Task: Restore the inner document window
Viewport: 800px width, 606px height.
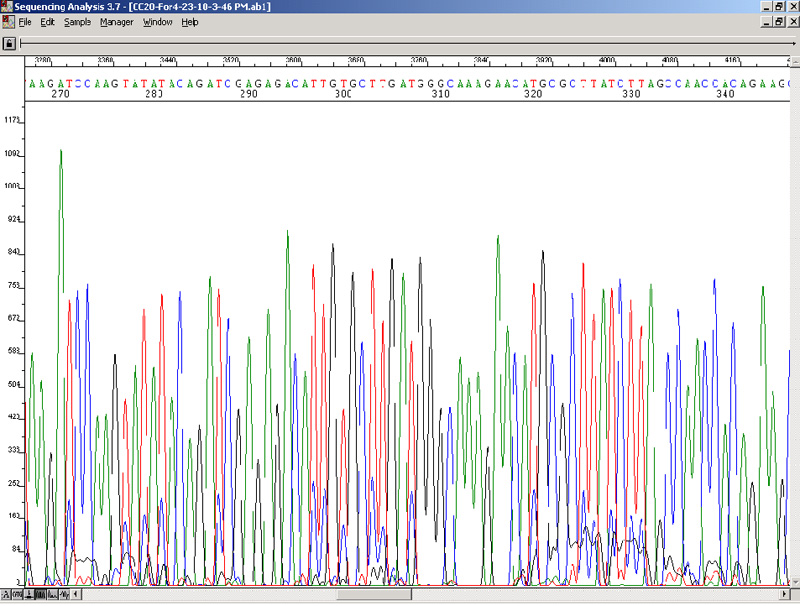Action: [779, 22]
